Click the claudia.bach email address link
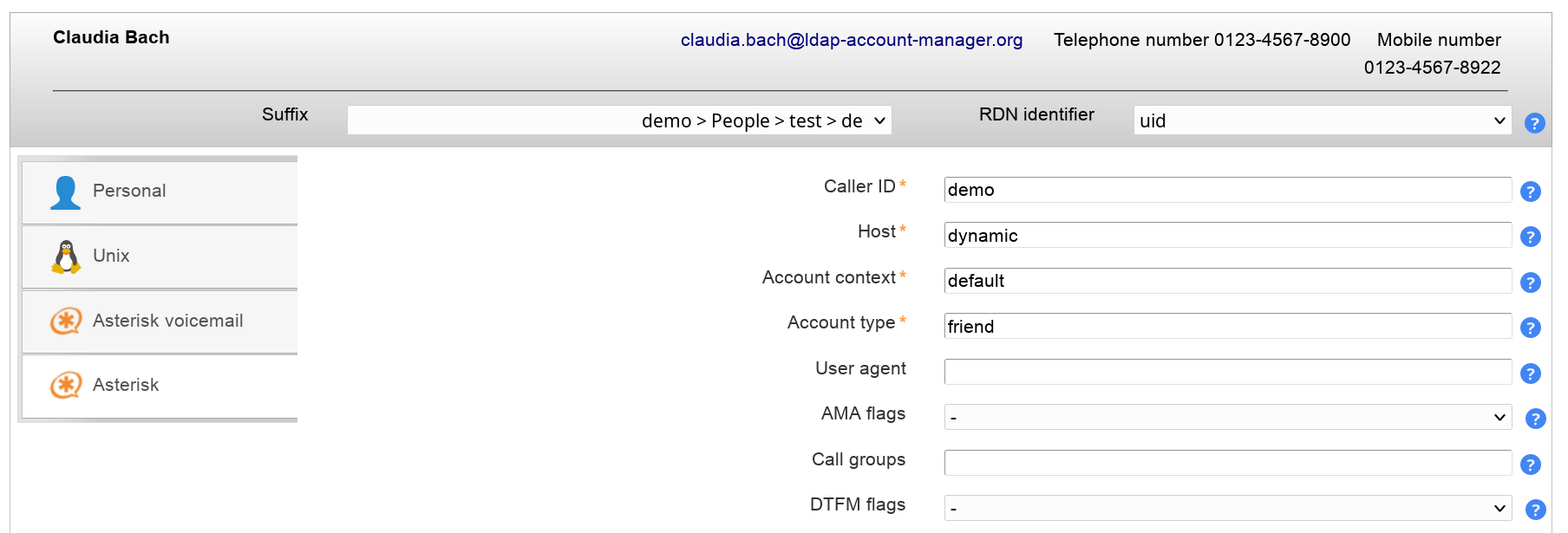This screenshot has width=1568, height=533. (x=851, y=40)
